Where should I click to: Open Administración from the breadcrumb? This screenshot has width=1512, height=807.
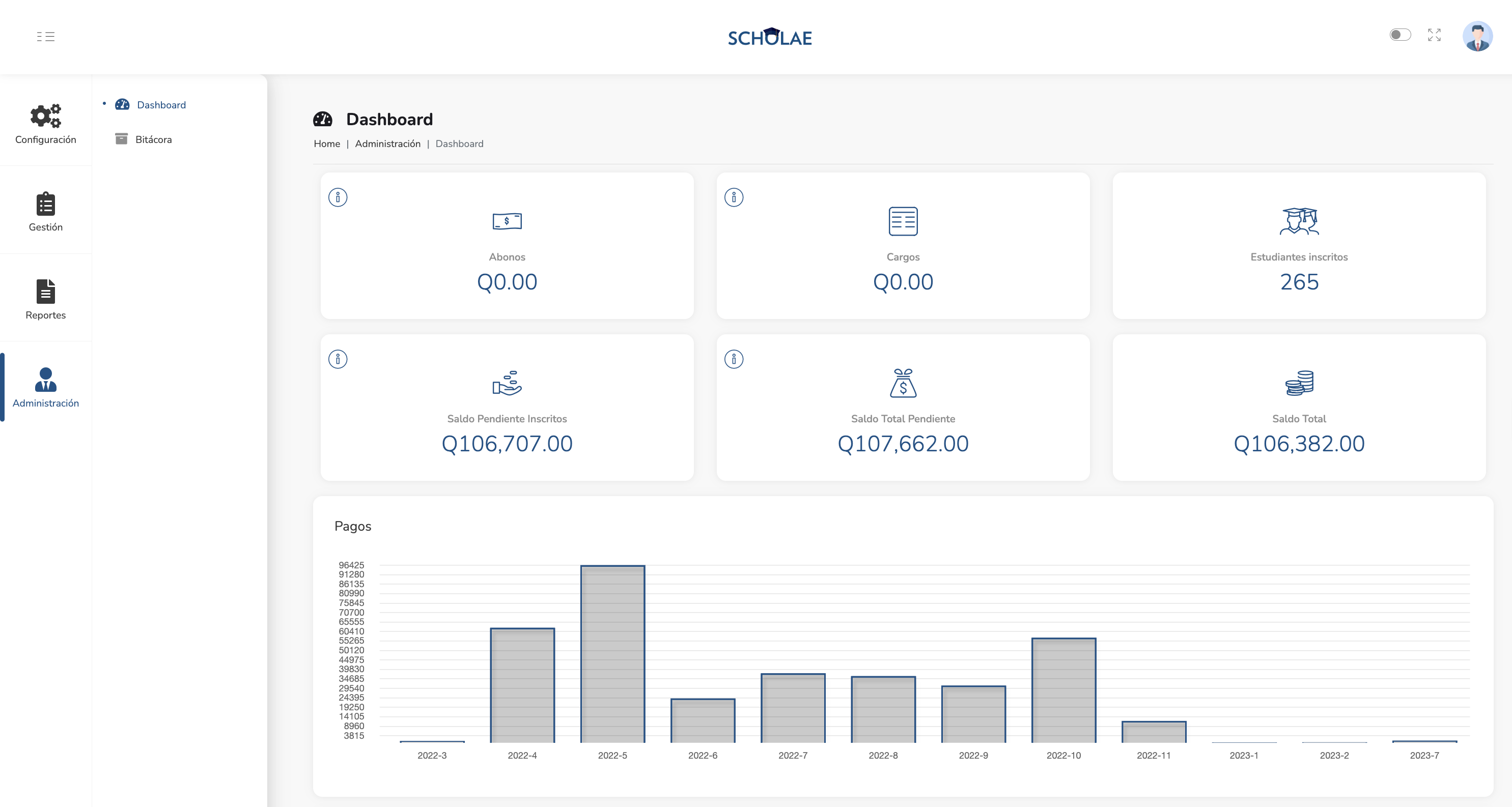pyautogui.click(x=387, y=143)
